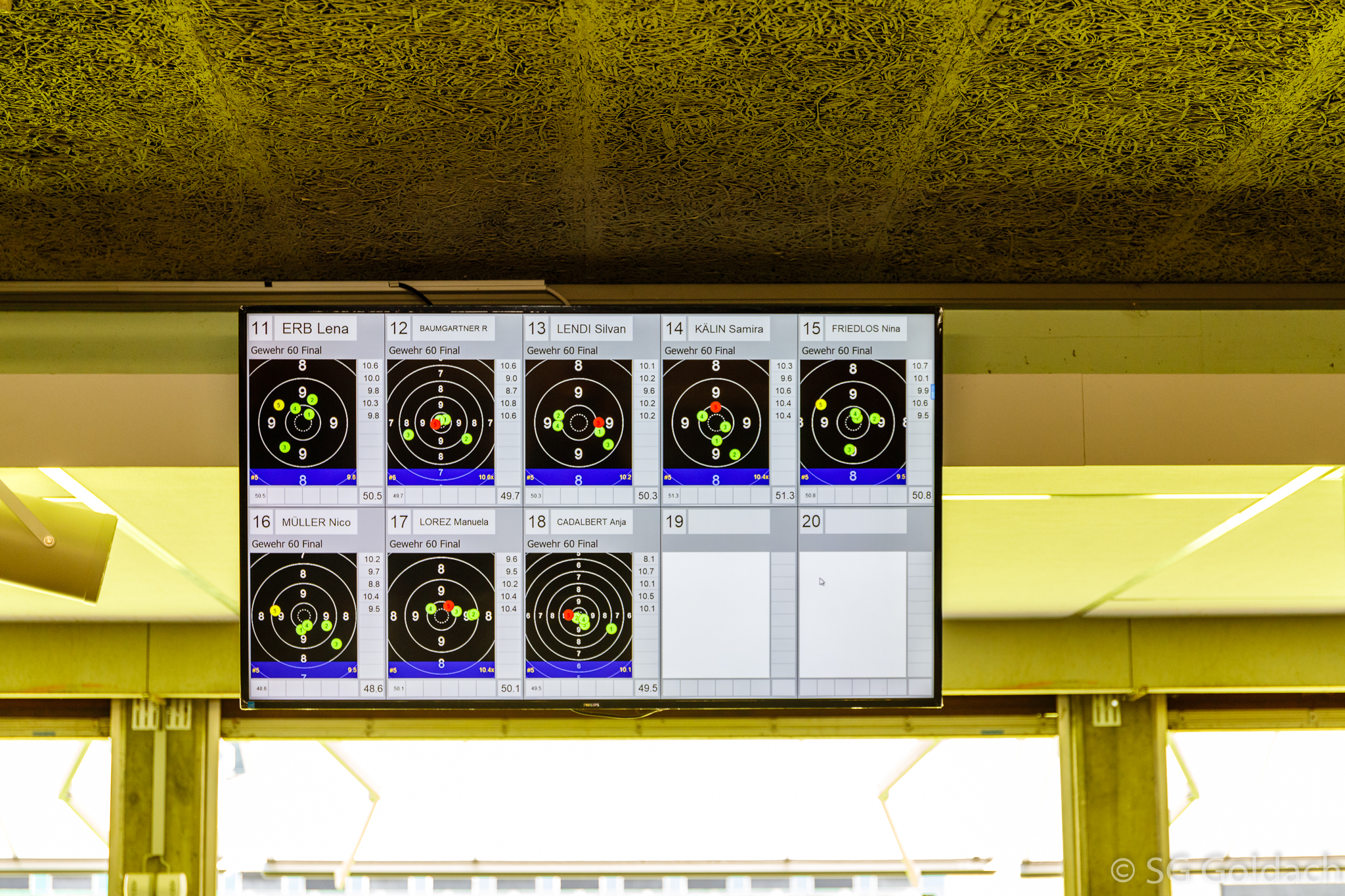Viewport: 1345px width, 896px height.
Task: Click the total score 48.6 for MÜLLER Nico
Action: pos(372,689)
